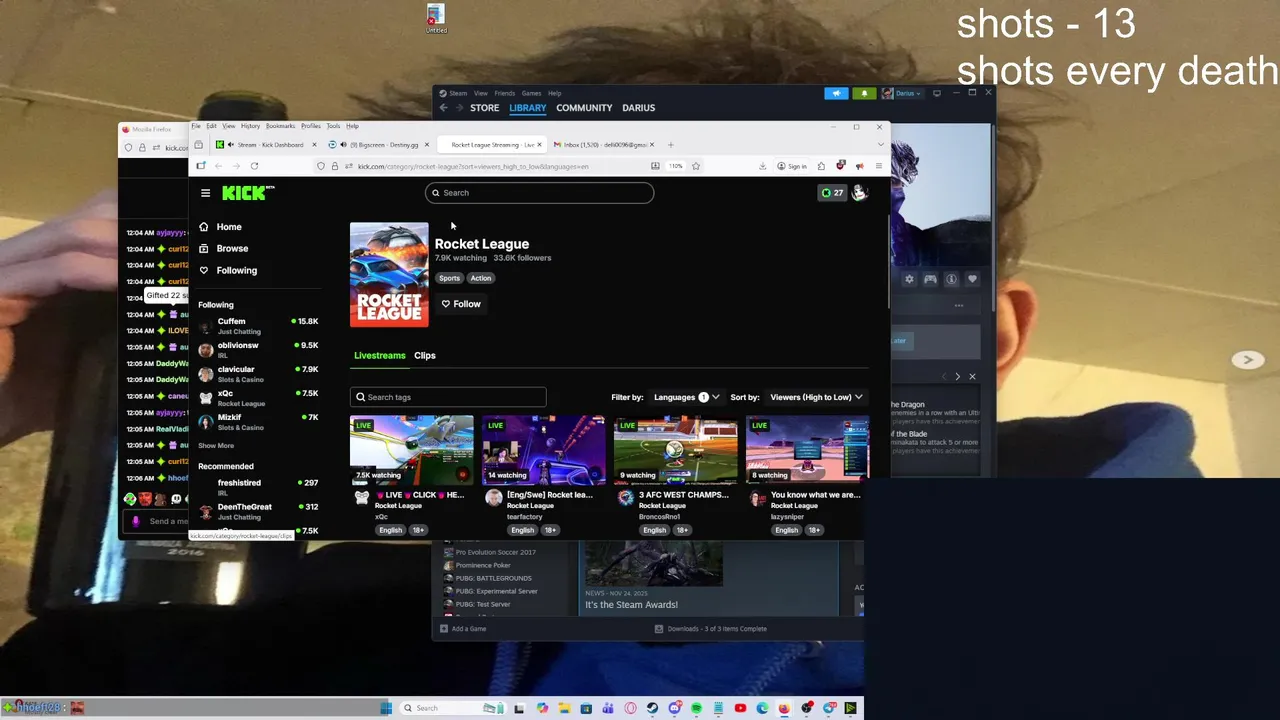The image size is (1280, 720).
Task: Switch to the Livestreams tab
Action: pos(379,355)
